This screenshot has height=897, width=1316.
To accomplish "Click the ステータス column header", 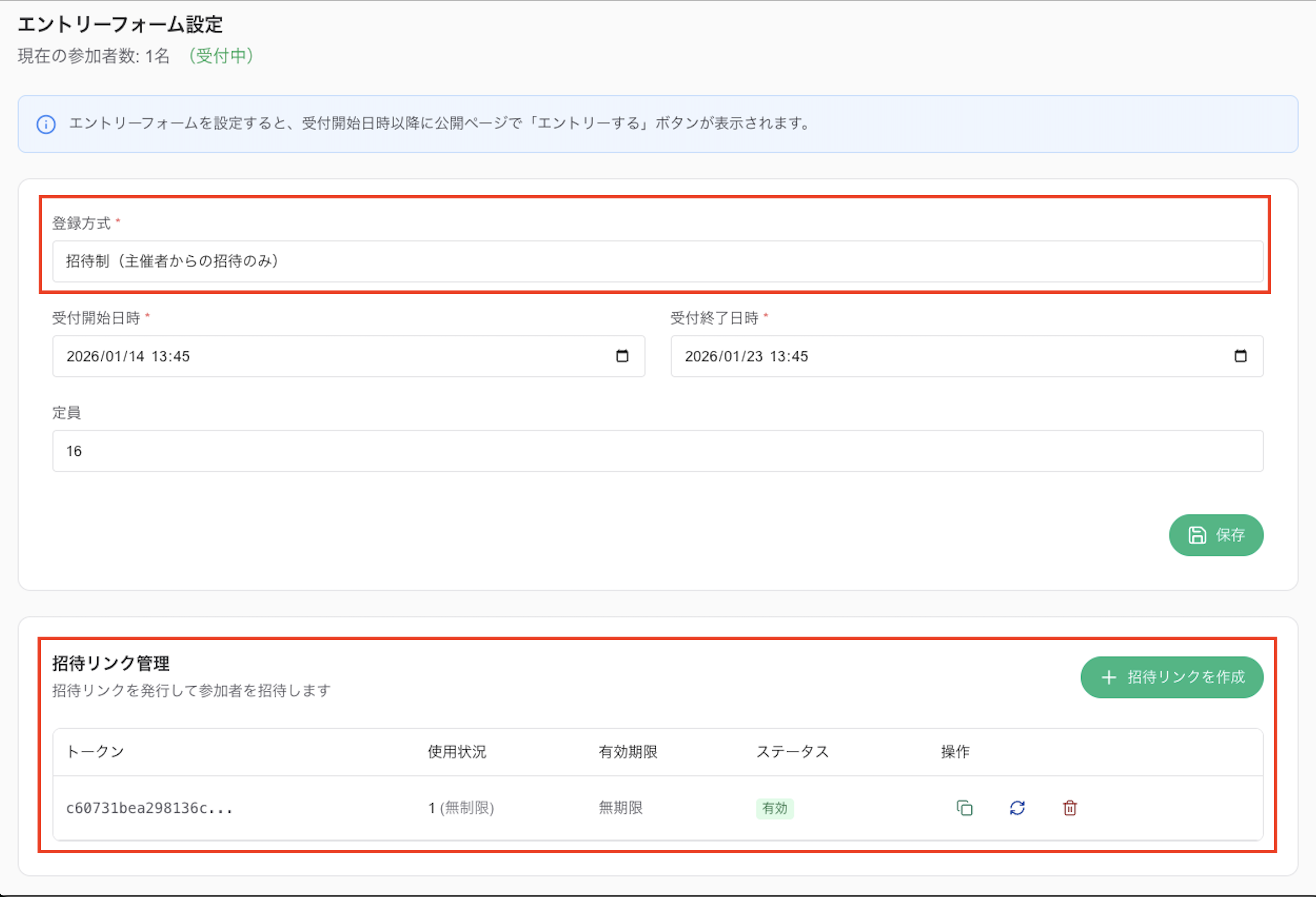I will 792,751.
